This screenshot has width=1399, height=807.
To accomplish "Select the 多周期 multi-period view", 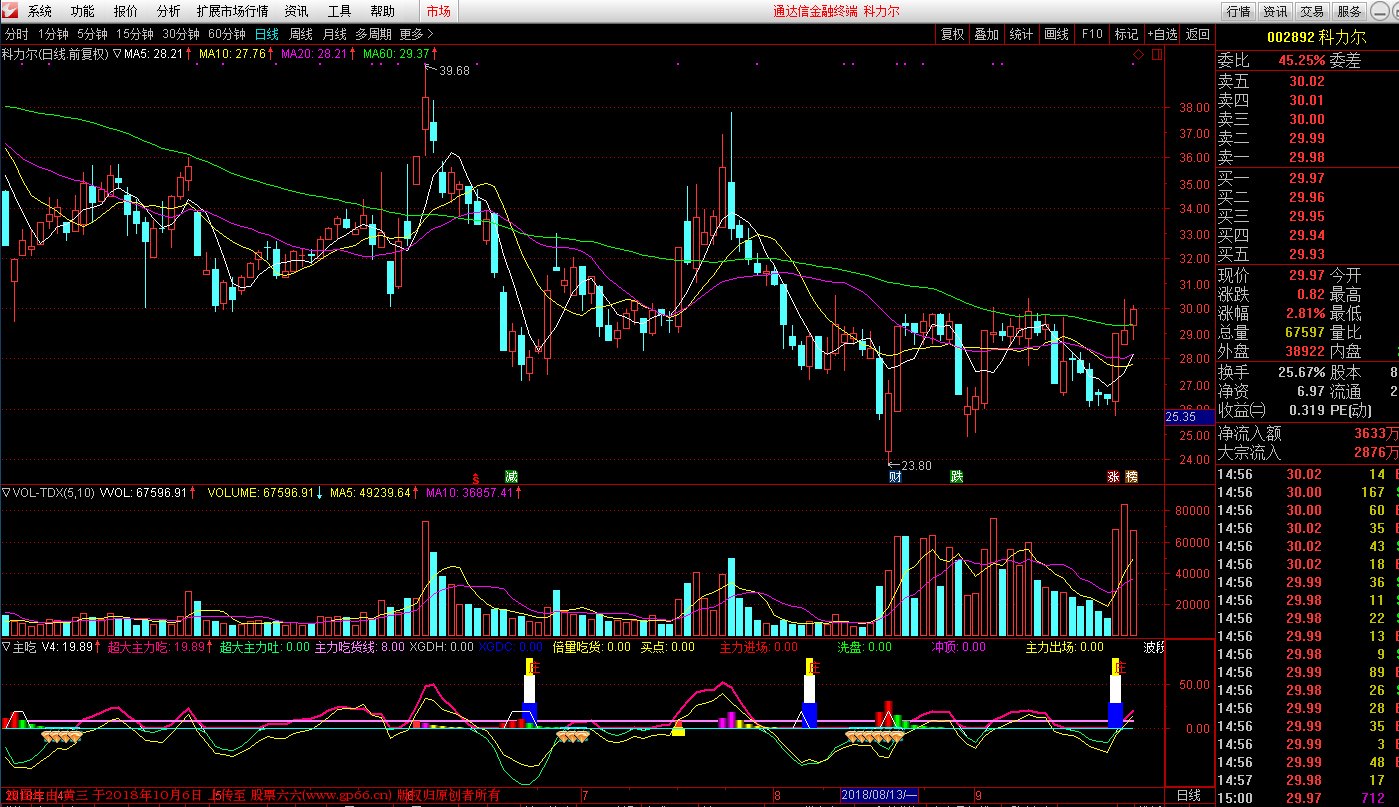I will [x=373, y=34].
